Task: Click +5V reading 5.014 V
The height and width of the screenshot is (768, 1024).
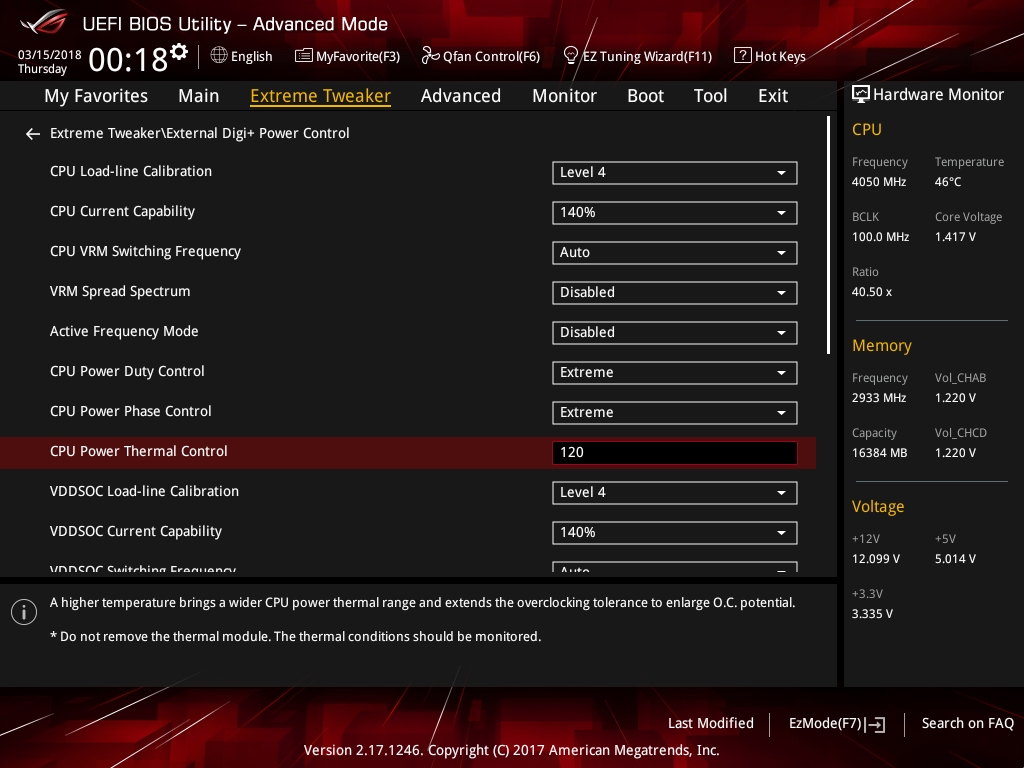Action: 955,559
